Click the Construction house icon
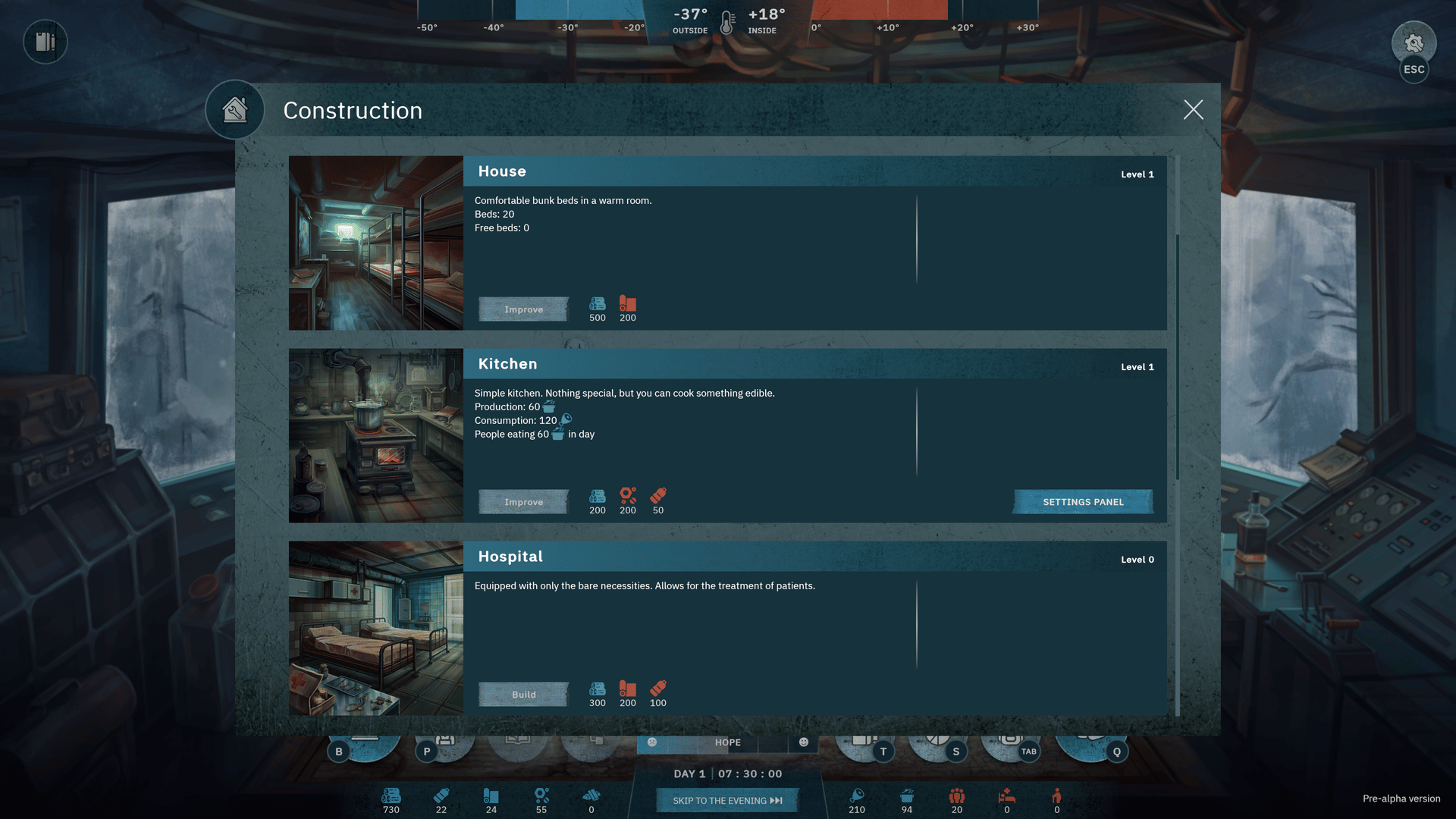Screen dimensions: 1456x819 coord(235,110)
